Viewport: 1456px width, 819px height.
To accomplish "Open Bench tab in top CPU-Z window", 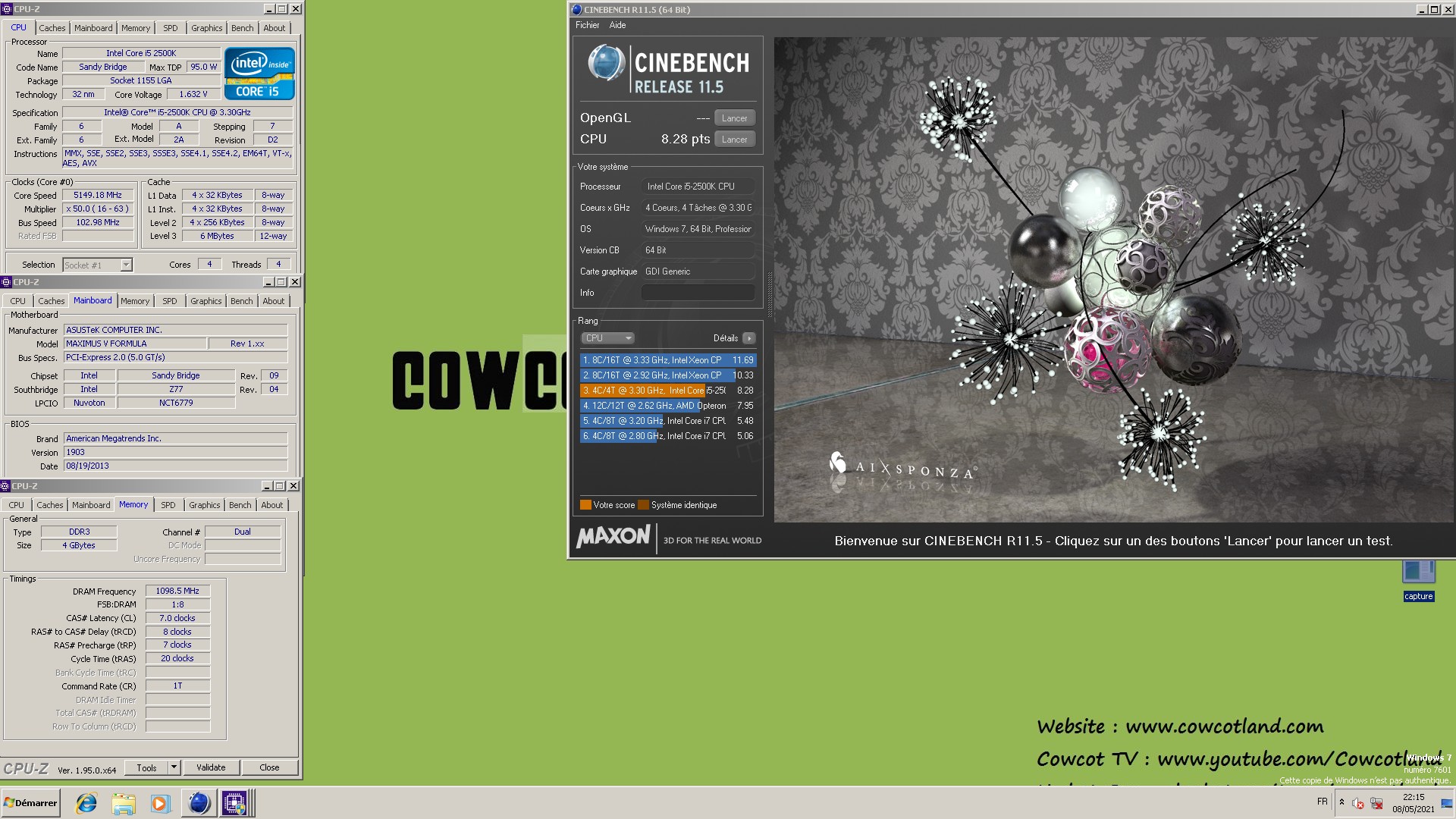I will point(243,28).
